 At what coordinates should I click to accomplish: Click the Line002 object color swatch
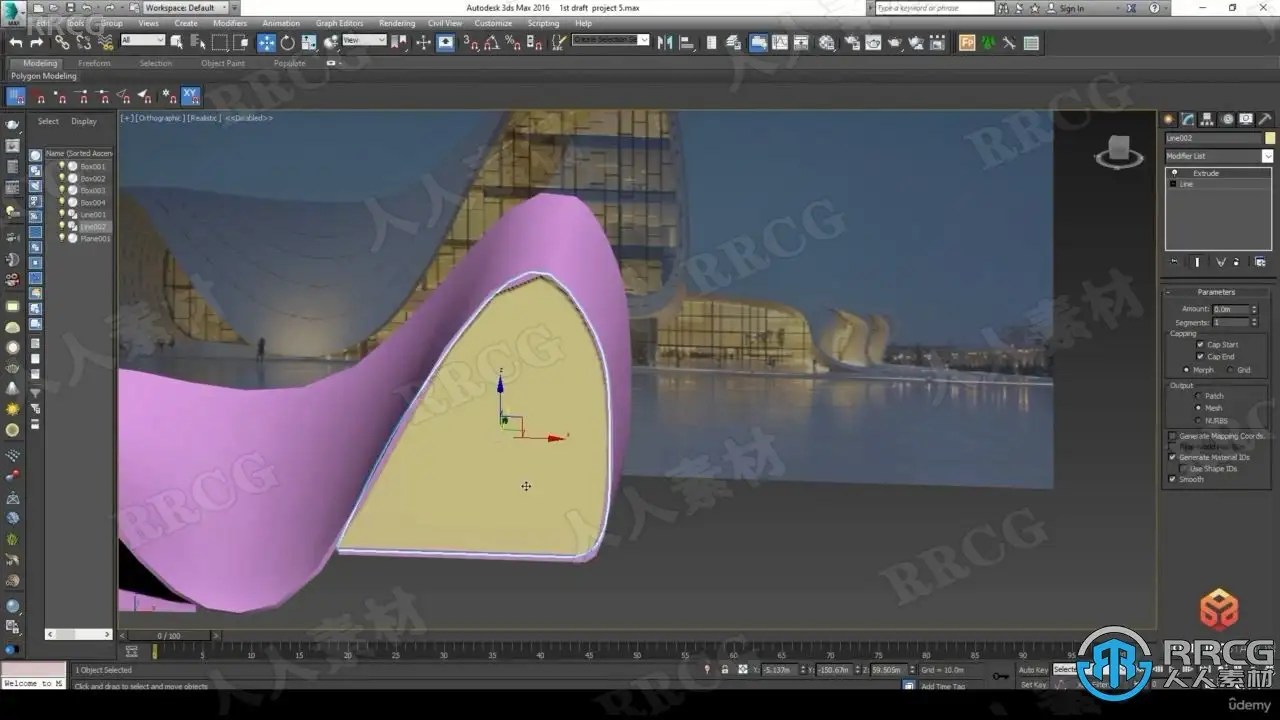point(1270,138)
